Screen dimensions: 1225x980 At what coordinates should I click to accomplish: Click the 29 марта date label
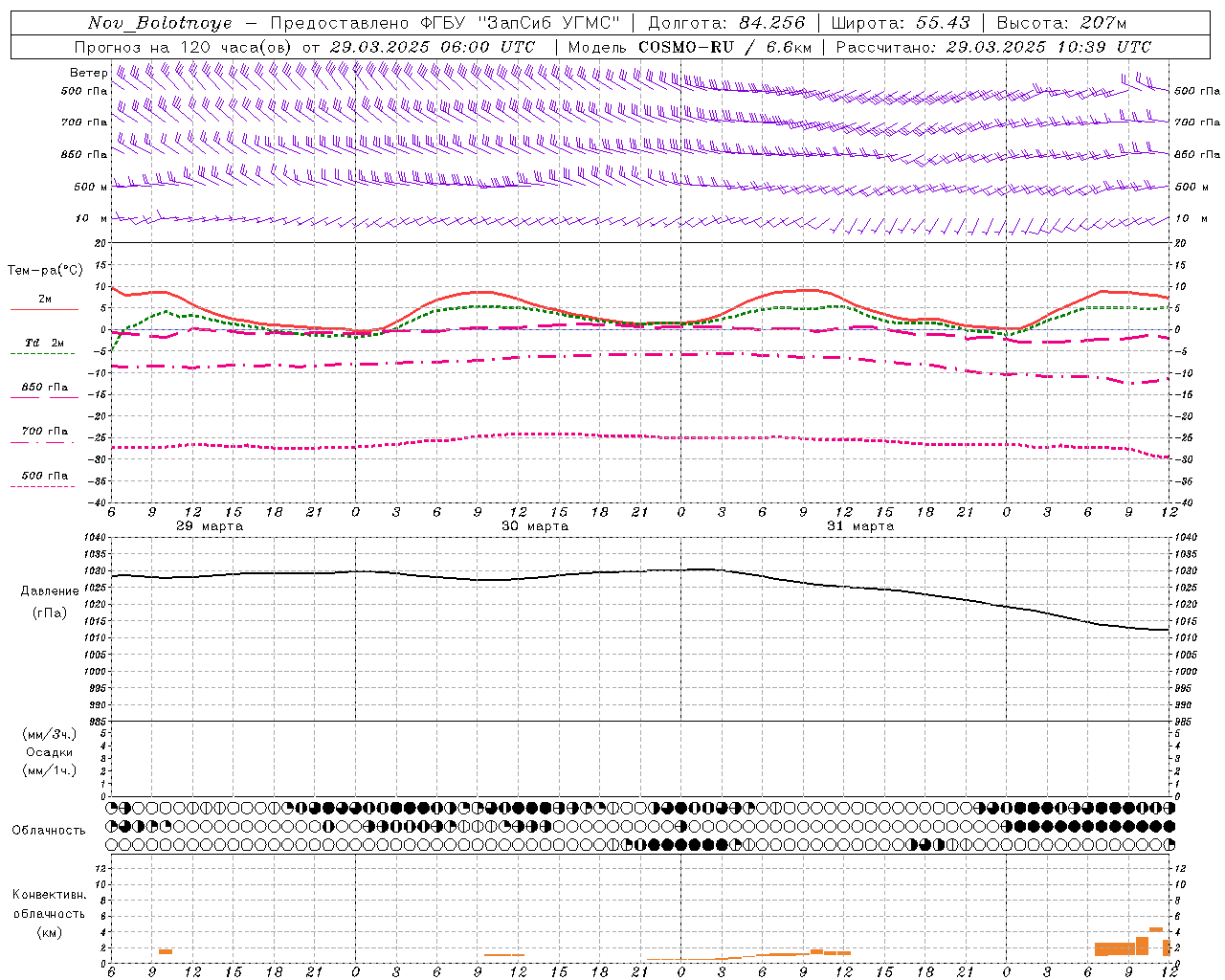210,526
